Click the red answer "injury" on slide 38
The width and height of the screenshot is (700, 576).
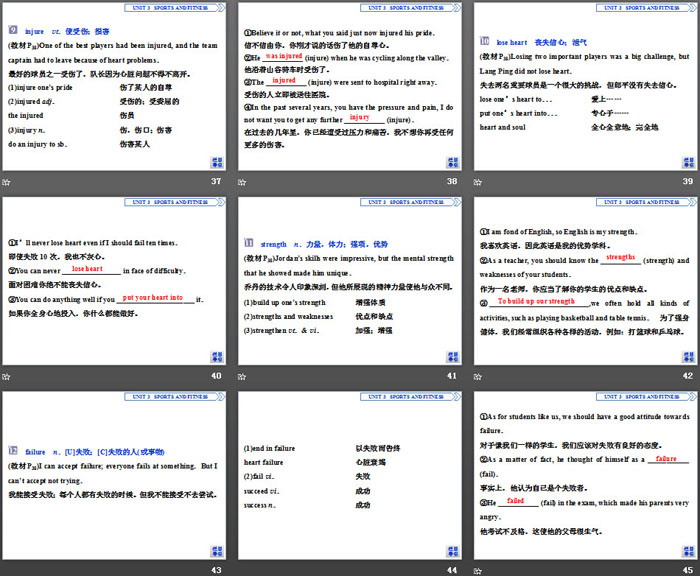[x=359, y=117]
